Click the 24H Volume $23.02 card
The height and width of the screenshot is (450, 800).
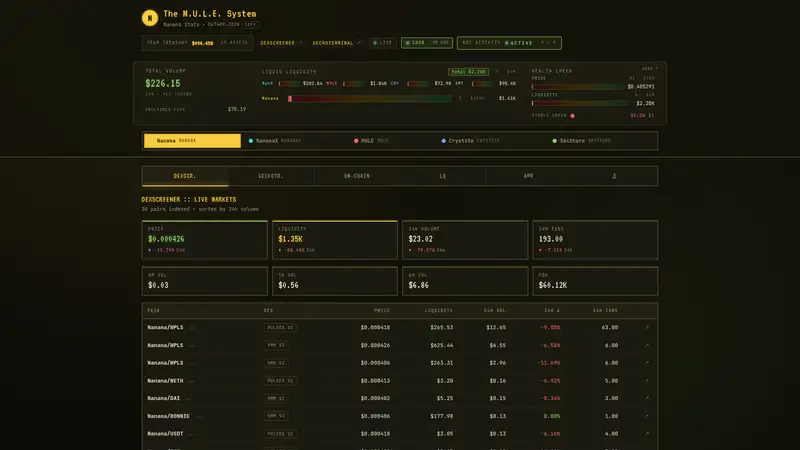[x=465, y=240]
